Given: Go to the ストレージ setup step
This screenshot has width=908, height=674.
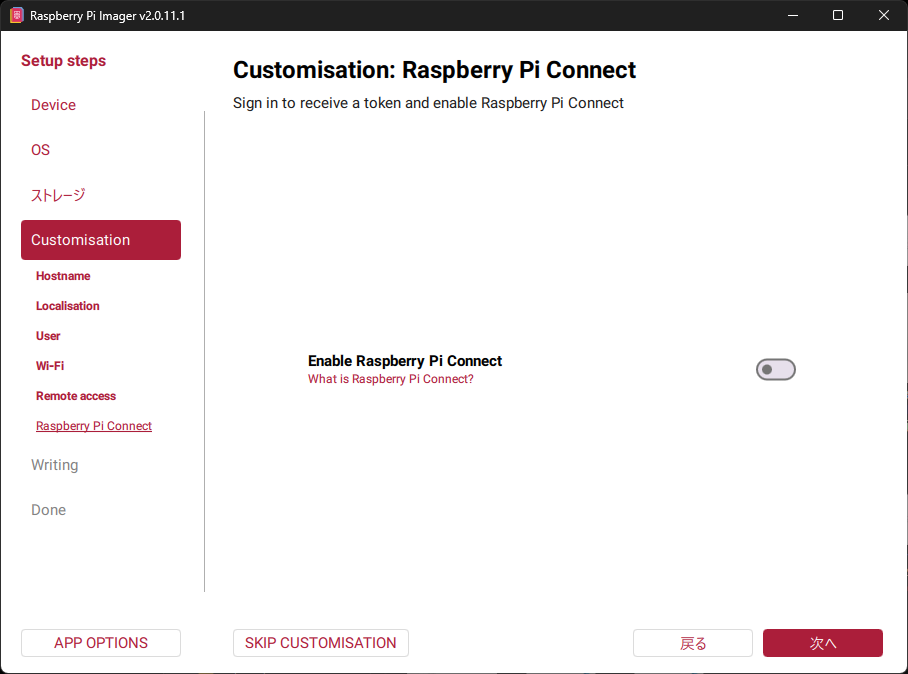Looking at the screenshot, I should pos(58,195).
